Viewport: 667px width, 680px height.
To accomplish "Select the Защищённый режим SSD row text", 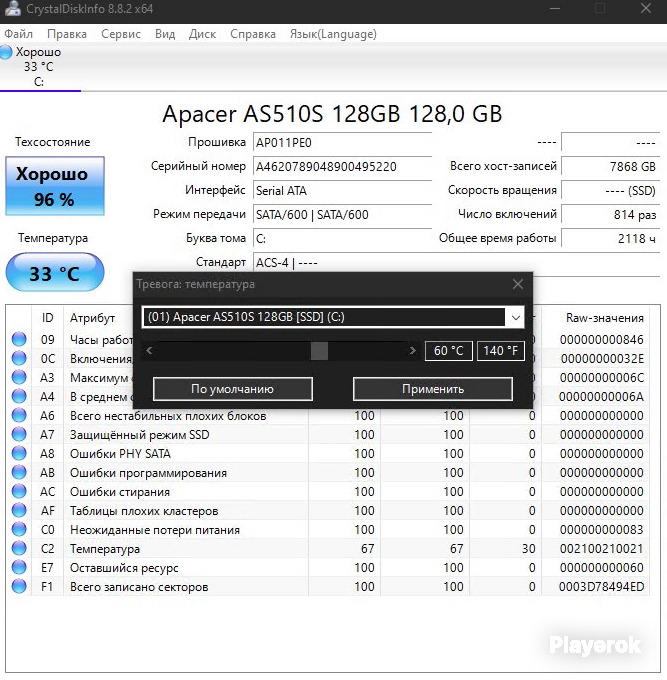I will point(140,435).
